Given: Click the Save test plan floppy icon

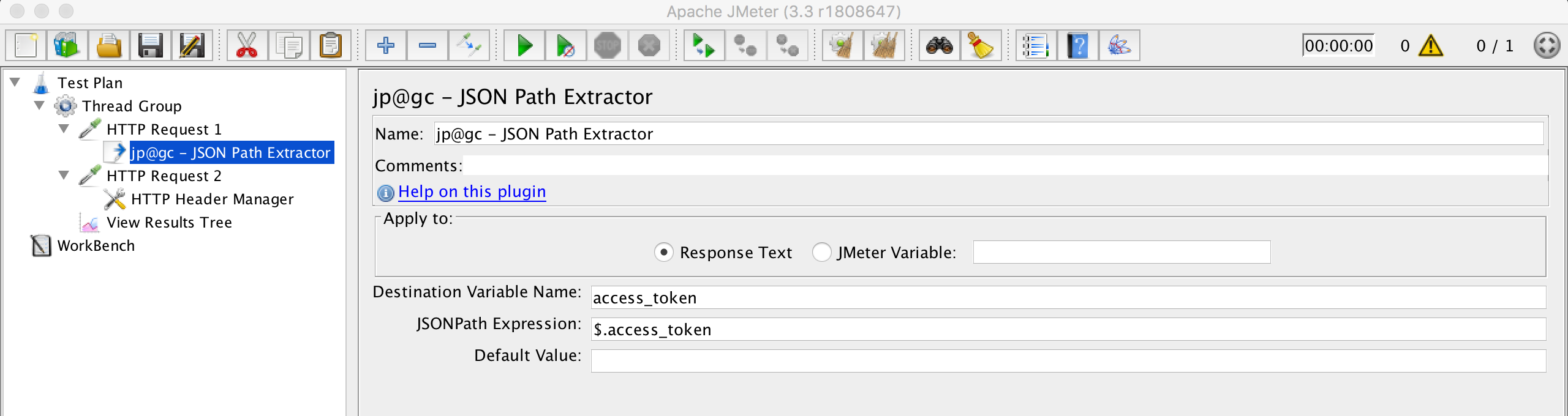Looking at the screenshot, I should tap(150, 46).
